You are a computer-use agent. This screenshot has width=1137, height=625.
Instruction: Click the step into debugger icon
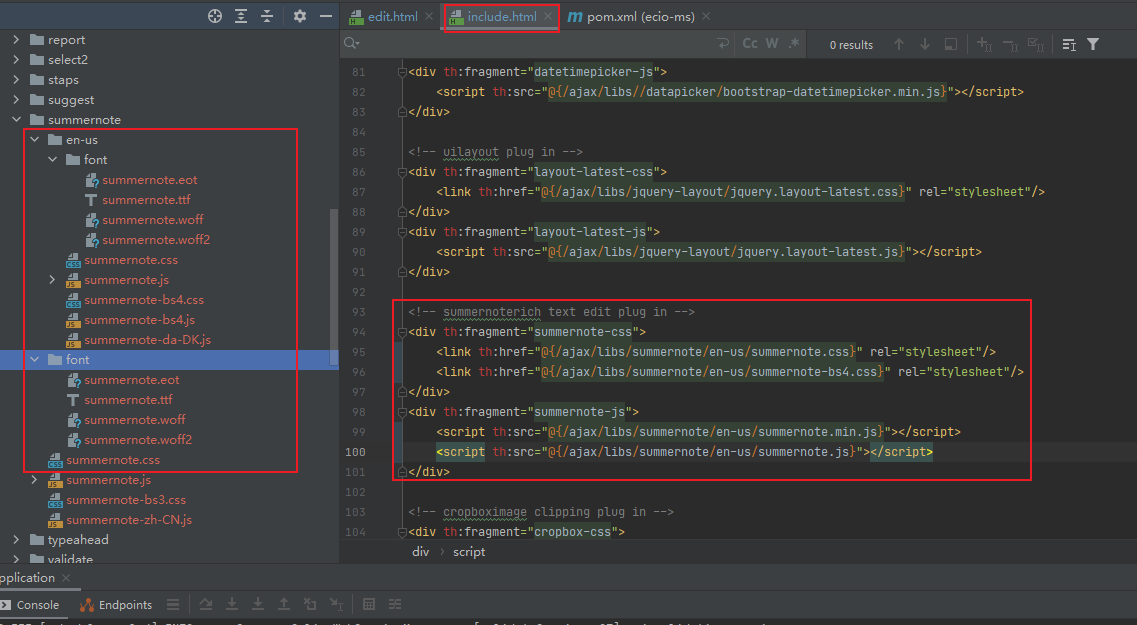(x=232, y=604)
